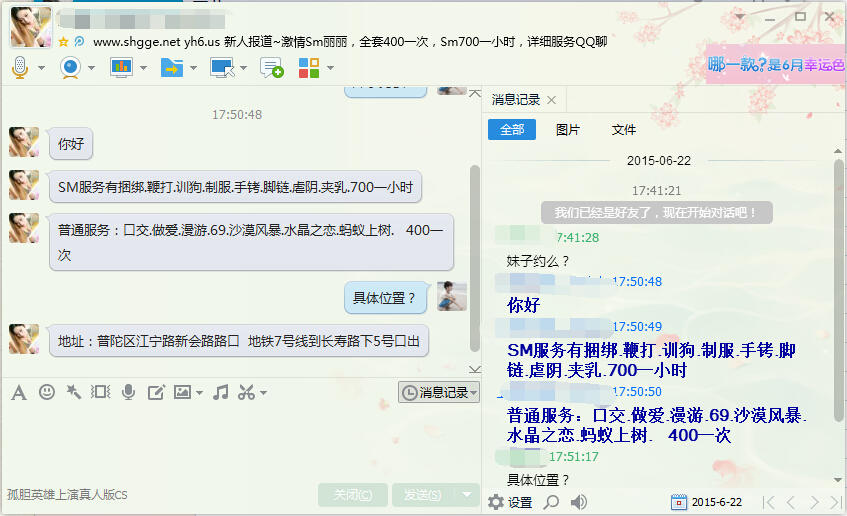
Task: Start a video call with webcam icon
Action: [70, 67]
